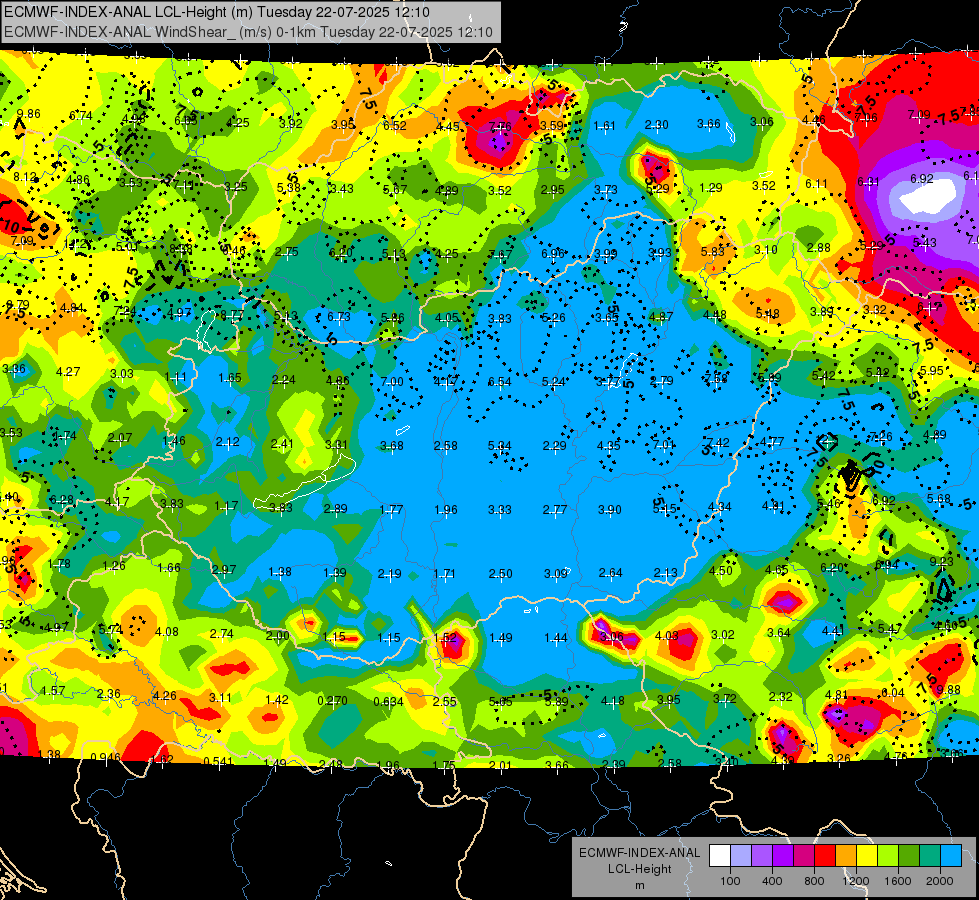
Task: Click the wind shear value 0.946
Action: click(106, 758)
